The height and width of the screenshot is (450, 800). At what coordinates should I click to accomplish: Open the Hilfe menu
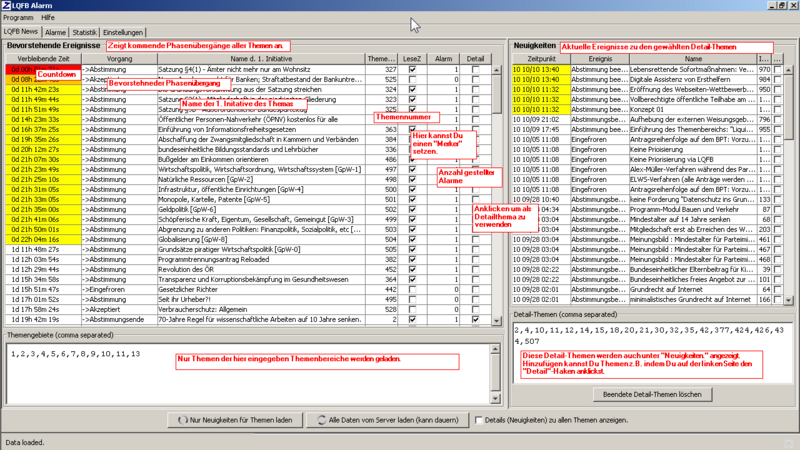48,19
